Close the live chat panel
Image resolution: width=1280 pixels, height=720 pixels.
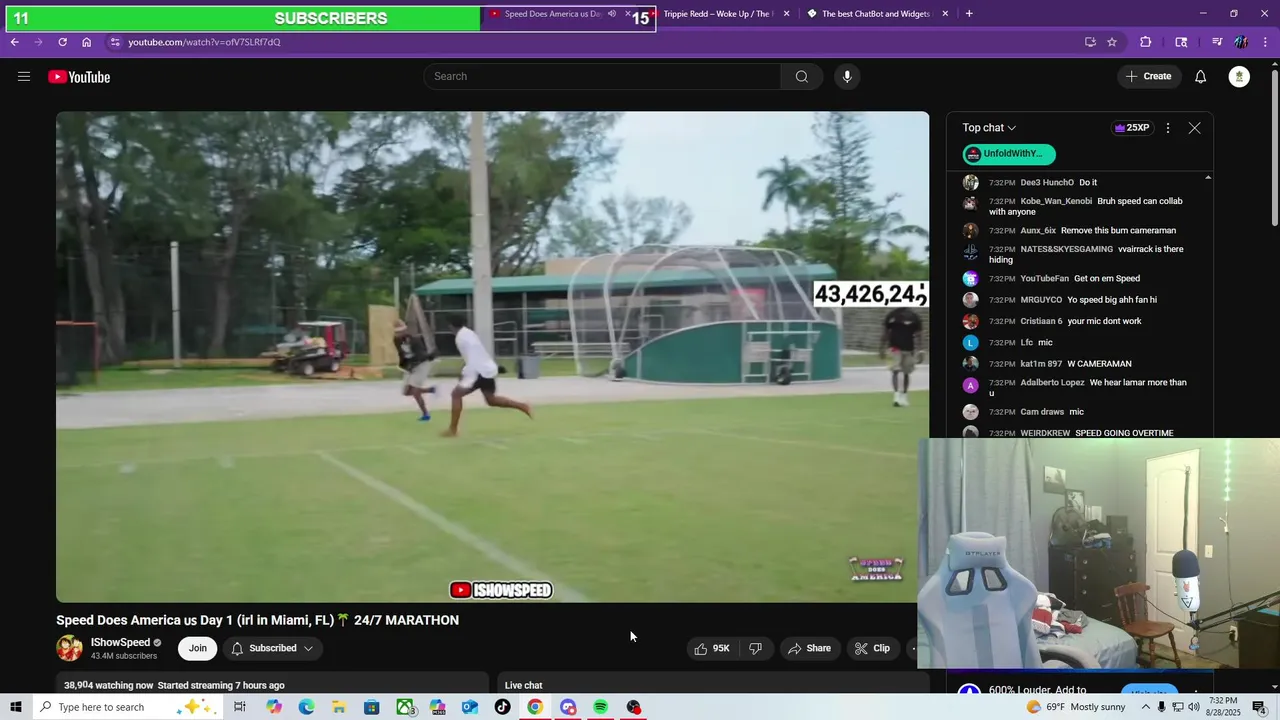1194,128
